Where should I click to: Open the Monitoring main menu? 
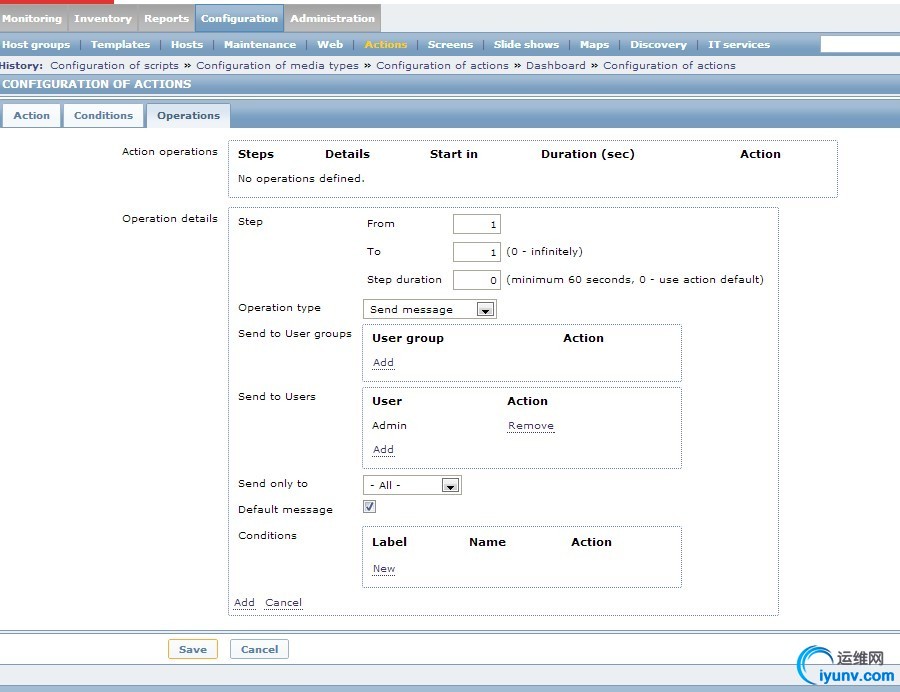coord(32,18)
